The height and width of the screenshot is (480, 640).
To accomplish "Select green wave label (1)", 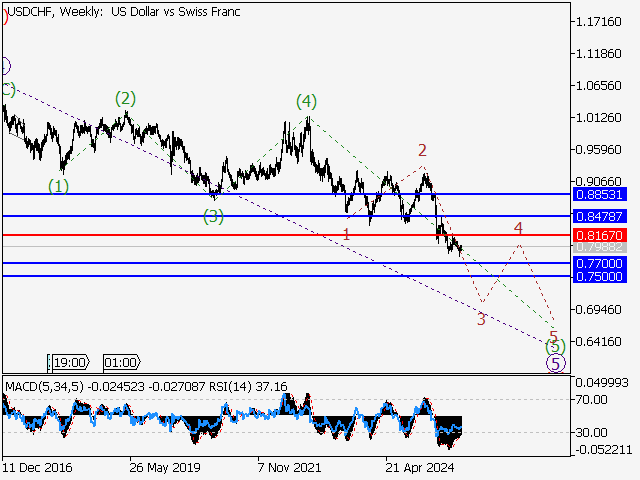I will tap(59, 186).
